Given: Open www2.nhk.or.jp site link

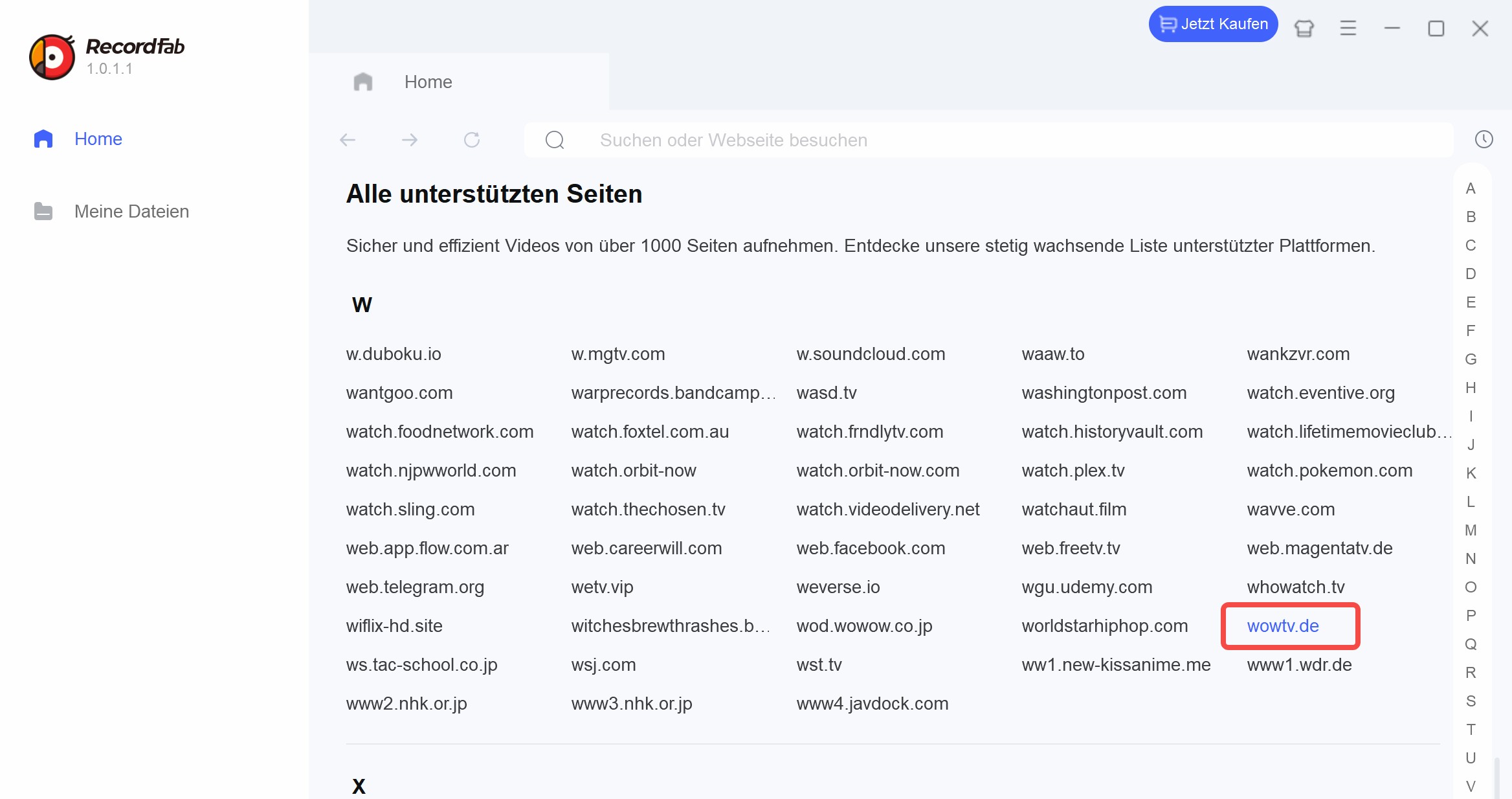Looking at the screenshot, I should (406, 704).
